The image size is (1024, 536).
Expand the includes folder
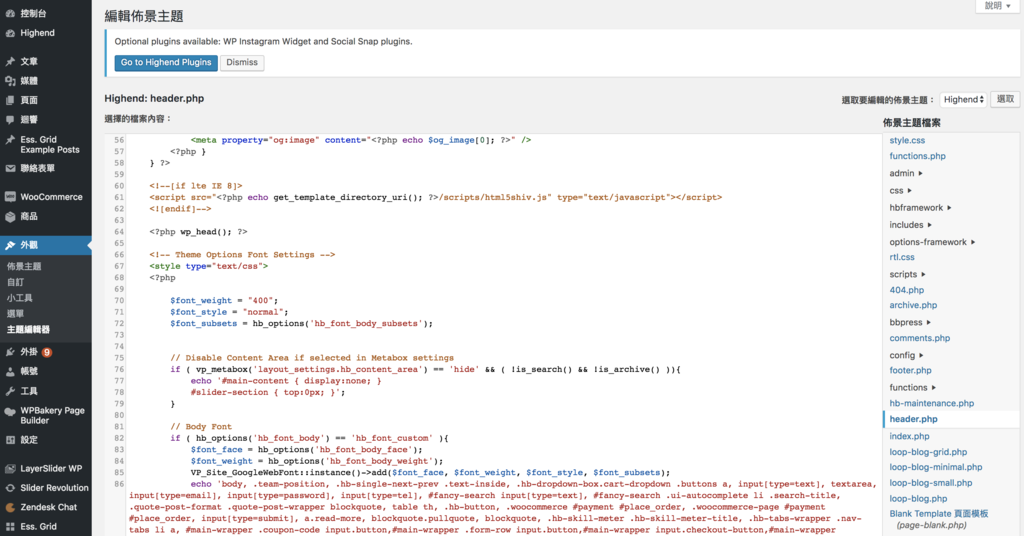[x=910, y=225]
